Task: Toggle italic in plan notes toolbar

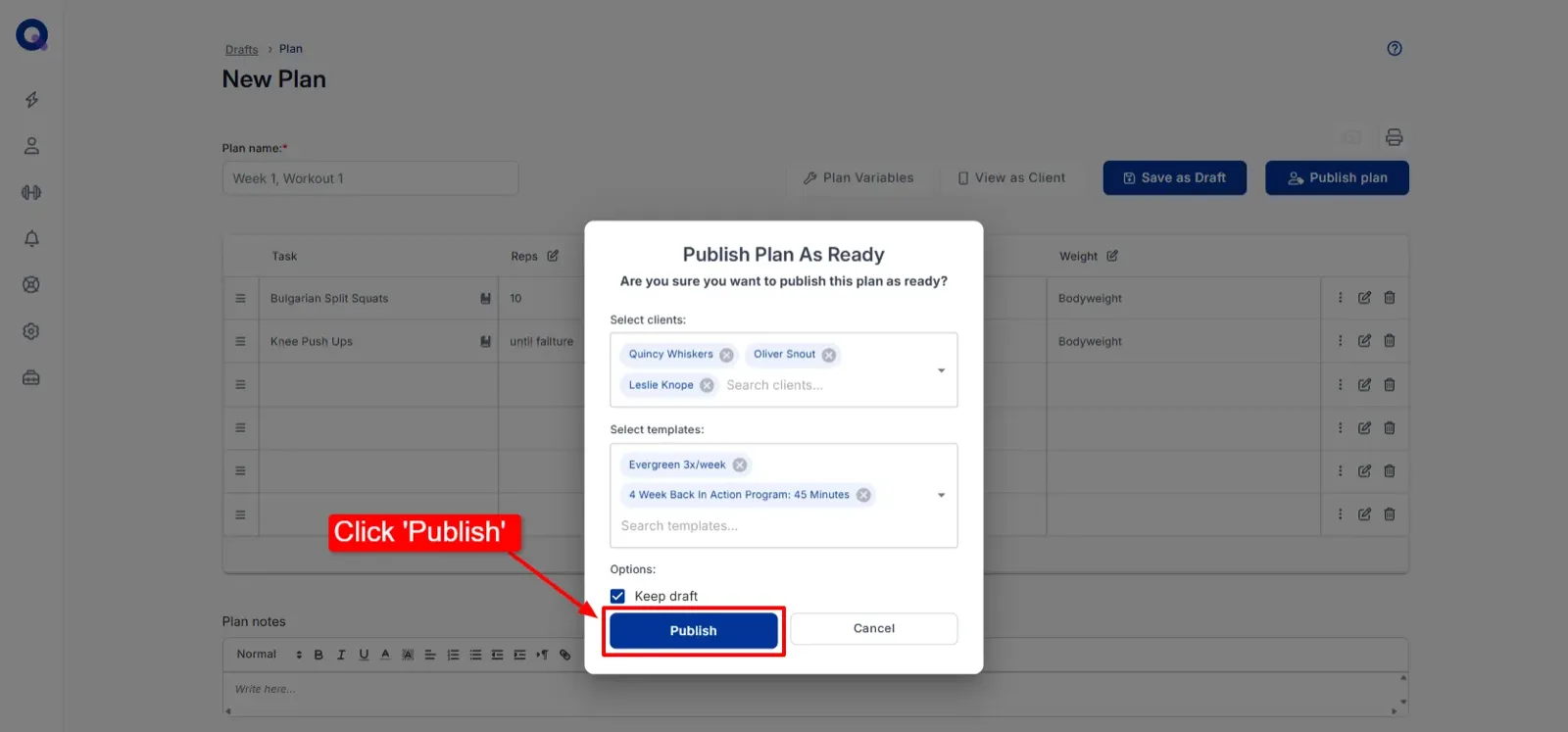Action: point(341,655)
